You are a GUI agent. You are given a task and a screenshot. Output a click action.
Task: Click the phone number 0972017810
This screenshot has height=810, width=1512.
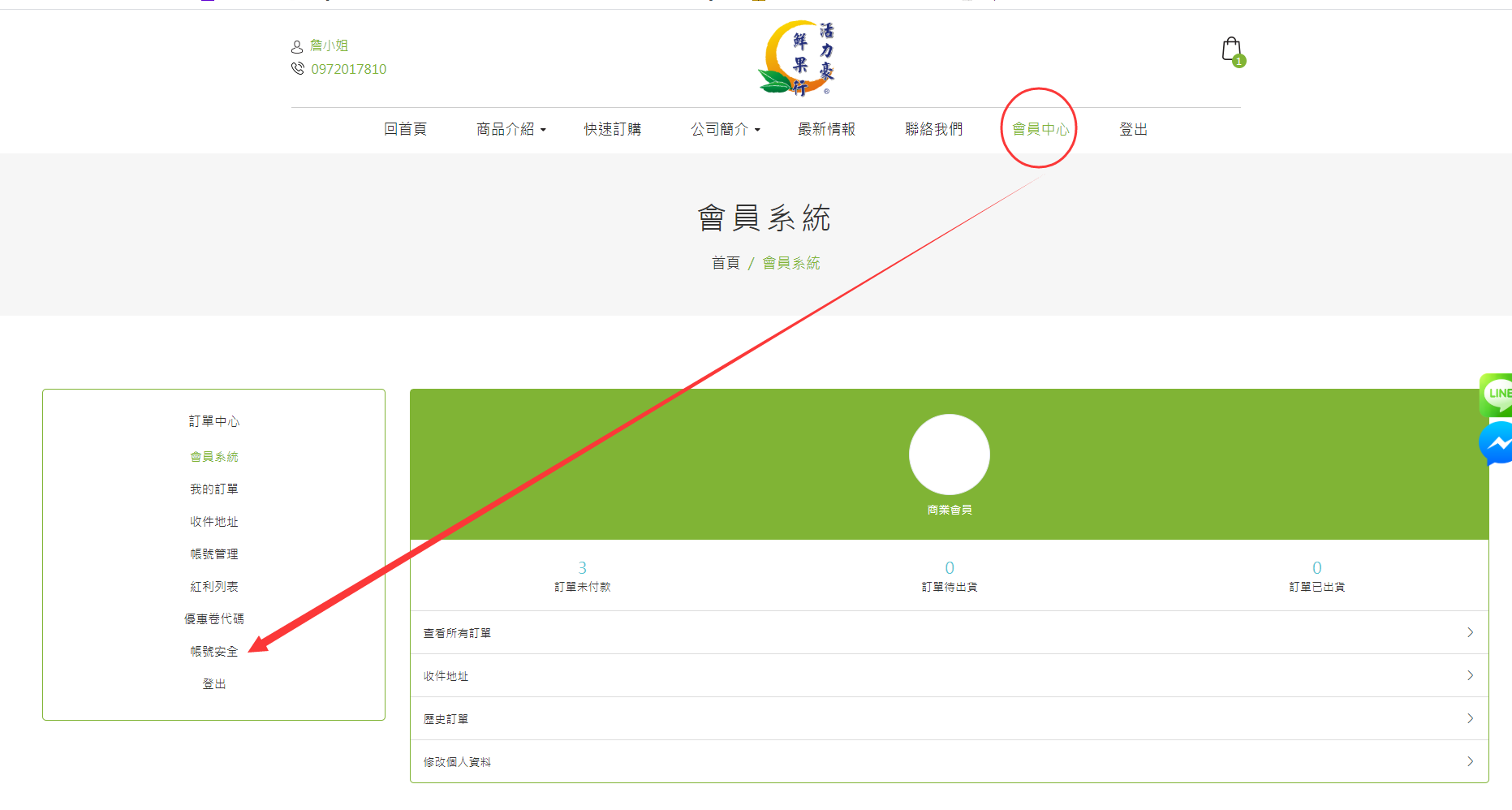click(x=349, y=69)
